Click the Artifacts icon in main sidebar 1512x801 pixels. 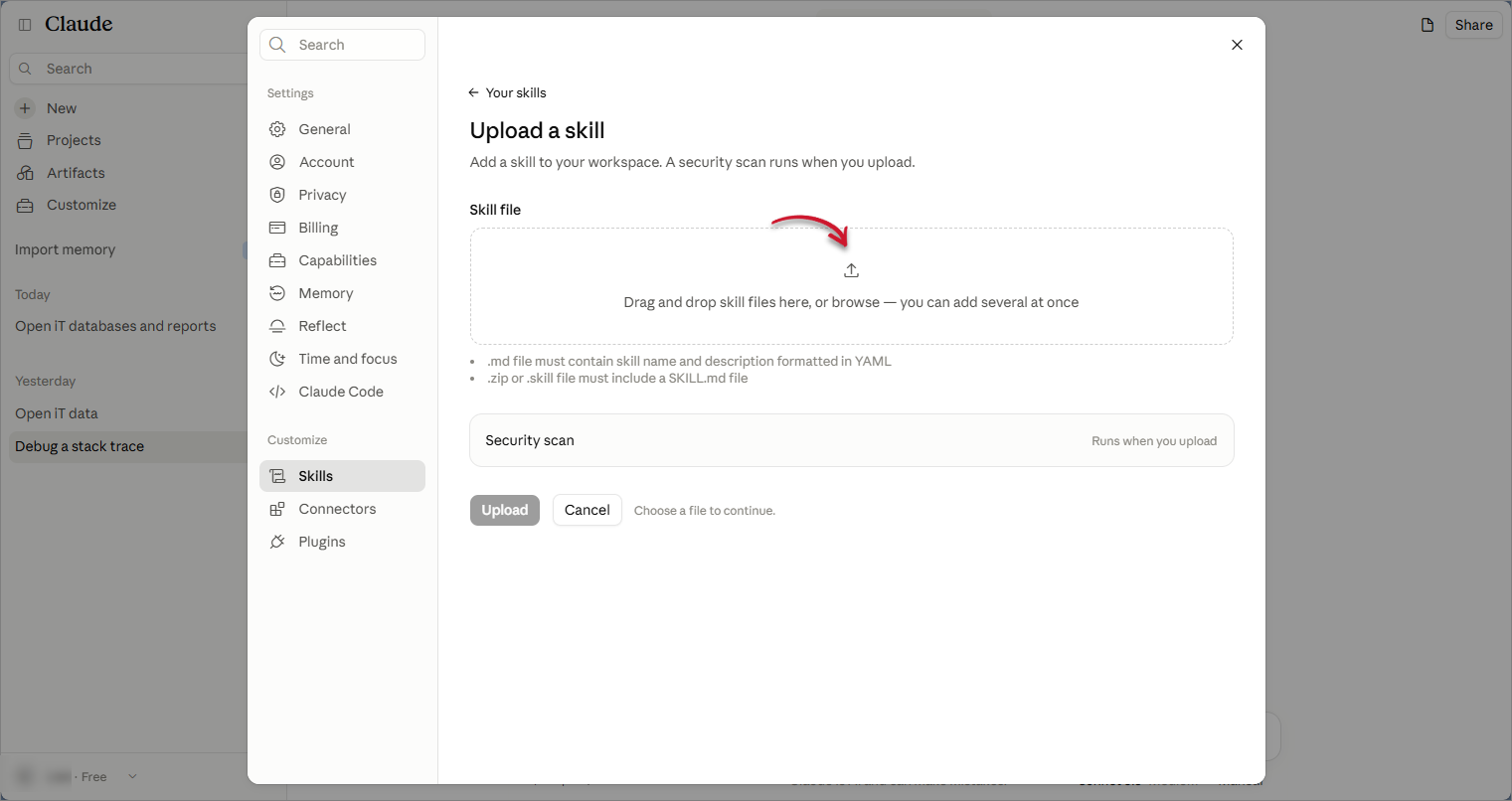click(25, 173)
